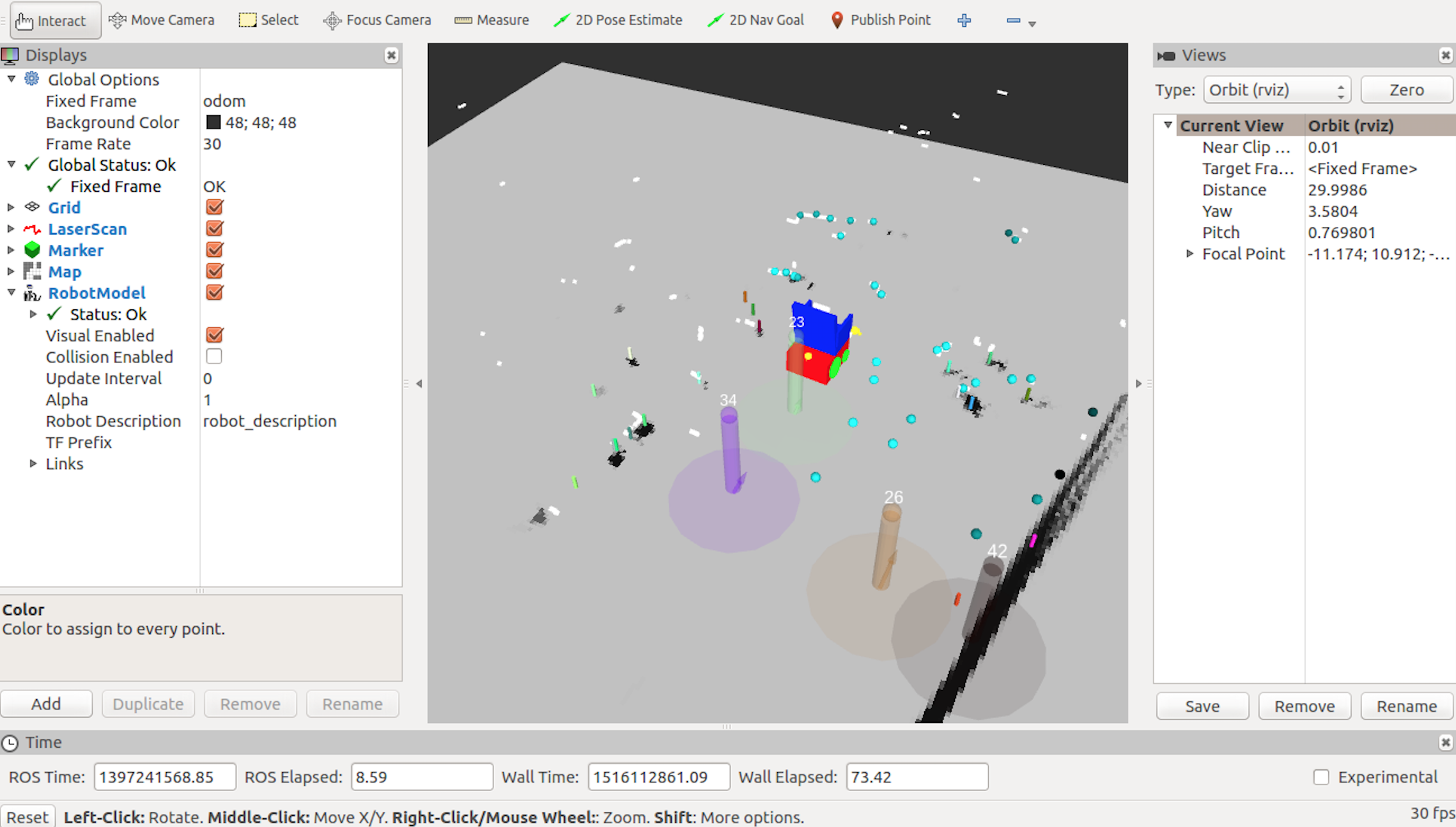Viewport: 1456px width, 827px height.
Task: Select the Move Camera tool
Action: (x=162, y=20)
